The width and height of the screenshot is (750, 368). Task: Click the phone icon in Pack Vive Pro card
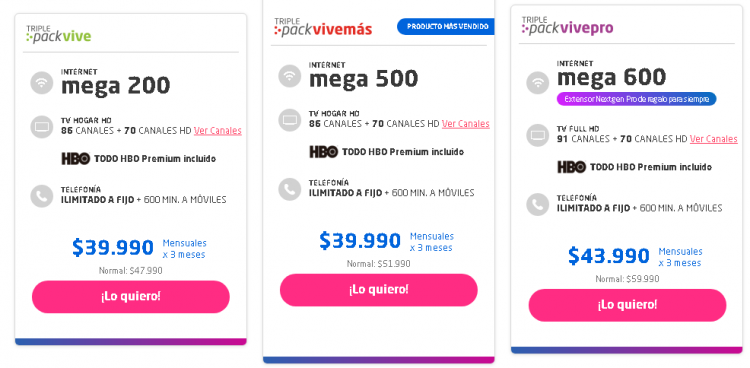pyautogui.click(x=538, y=205)
